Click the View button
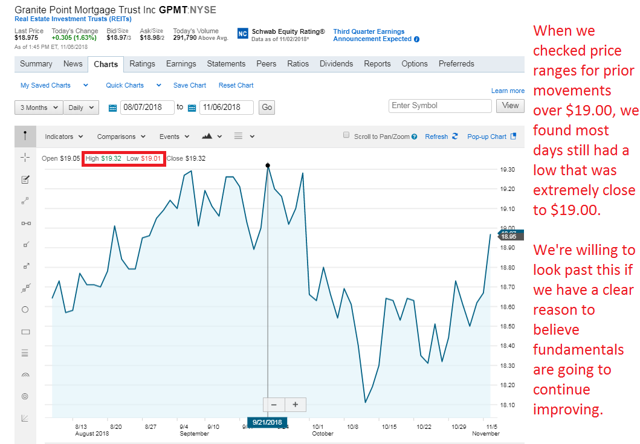640x444 pixels. click(510, 106)
